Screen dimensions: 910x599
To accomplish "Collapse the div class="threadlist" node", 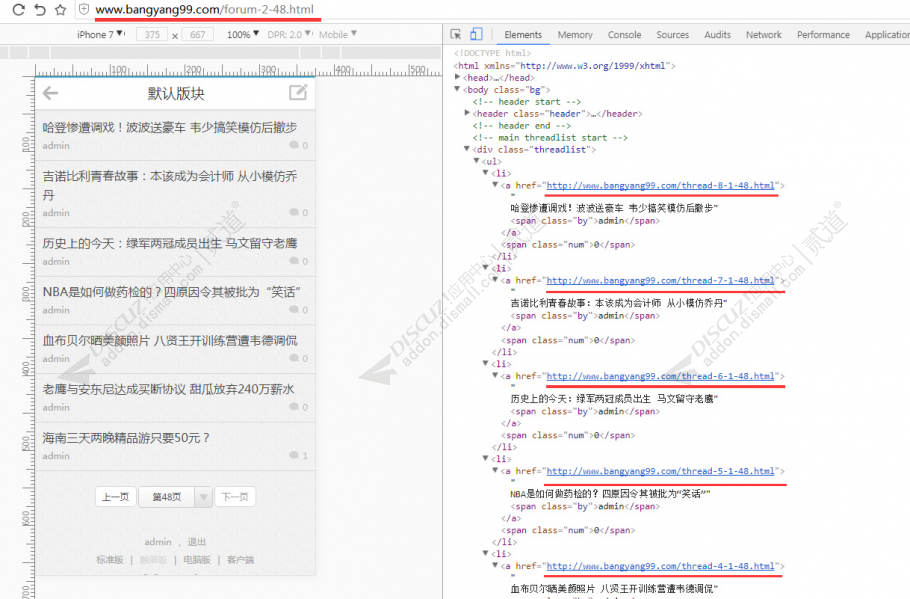I will 467,149.
